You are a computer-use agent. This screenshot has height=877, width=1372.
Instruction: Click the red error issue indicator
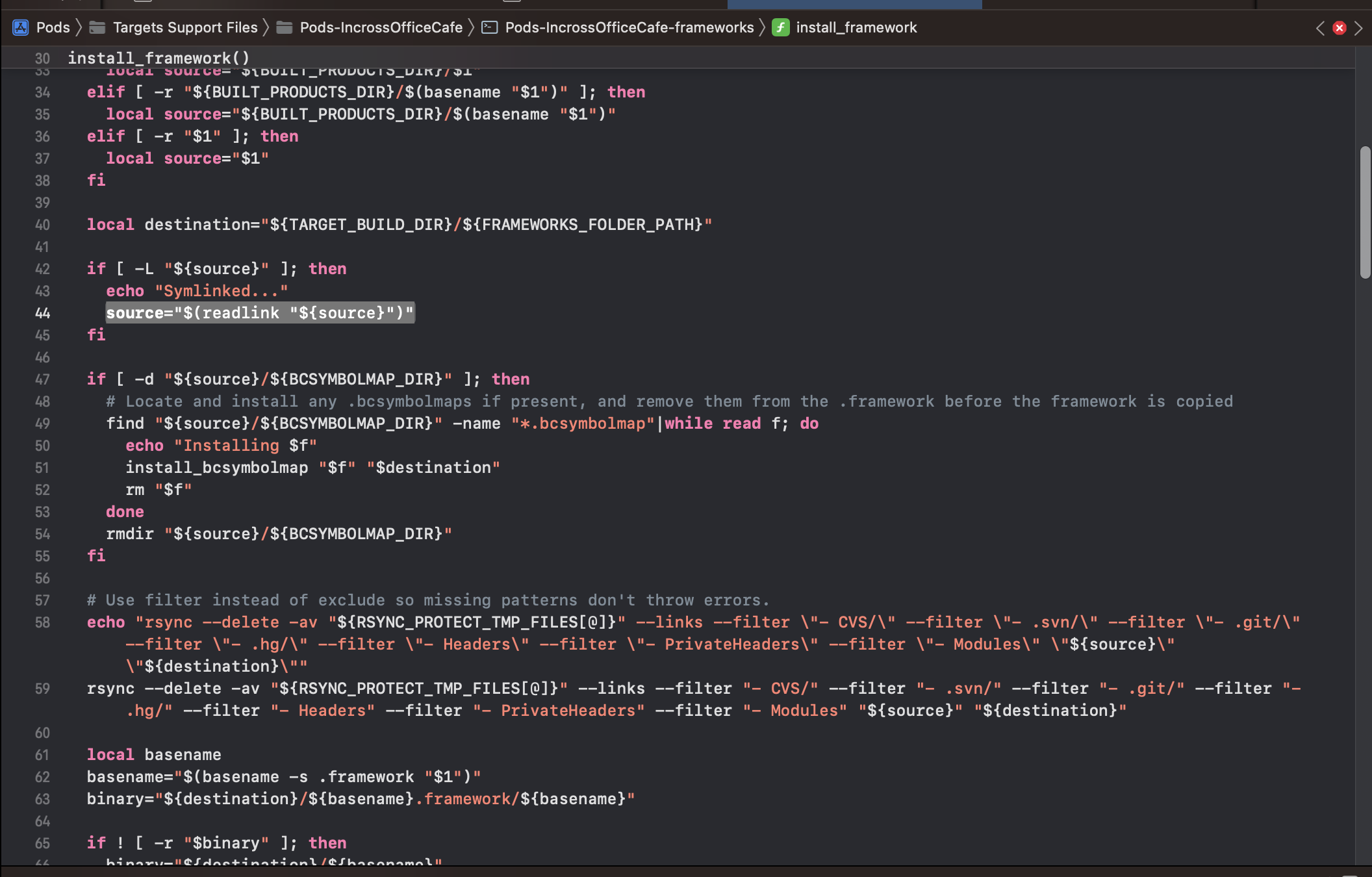pos(1339,28)
